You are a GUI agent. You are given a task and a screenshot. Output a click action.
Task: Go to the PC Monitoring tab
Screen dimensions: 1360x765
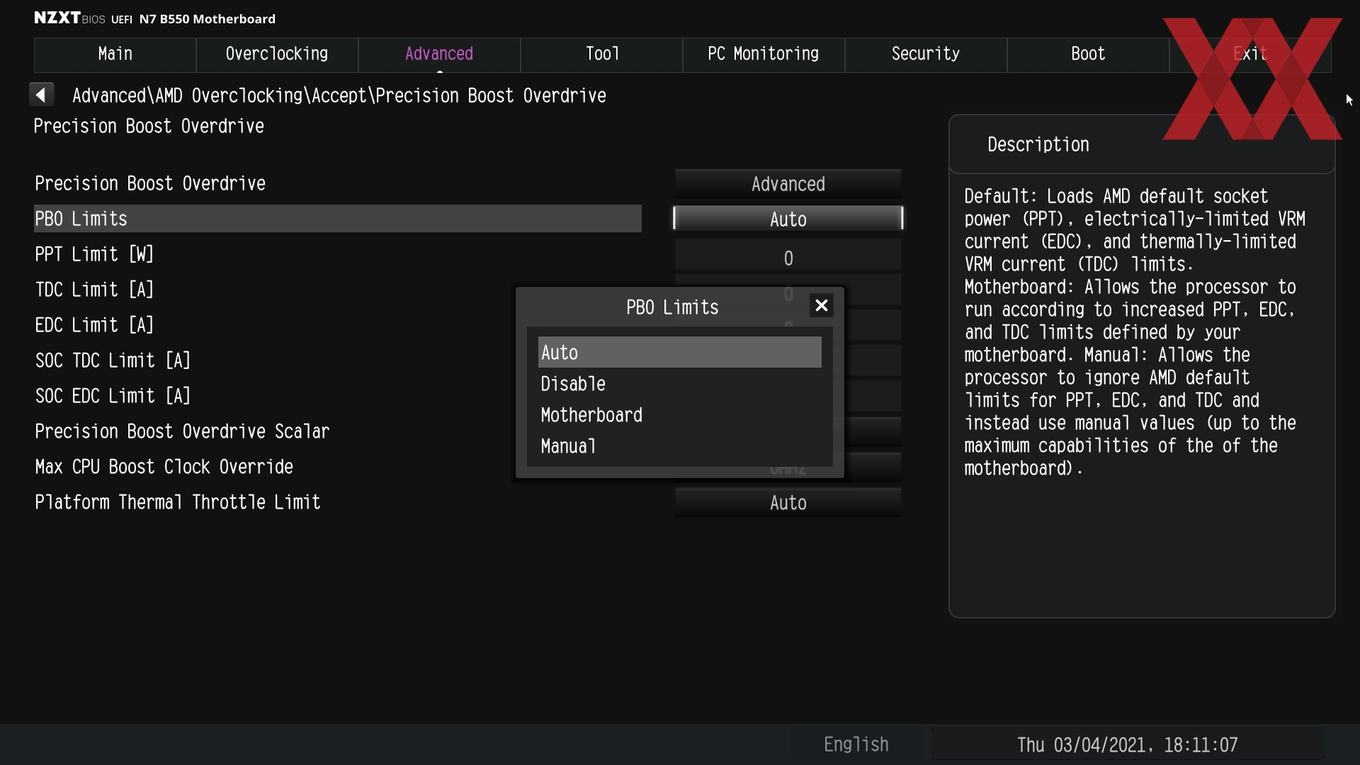tap(763, 54)
